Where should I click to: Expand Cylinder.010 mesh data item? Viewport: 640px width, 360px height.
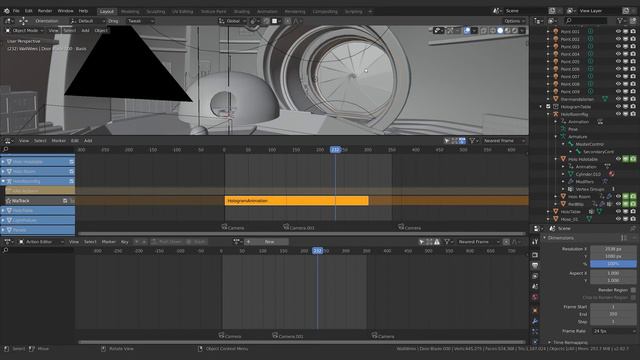563,174
